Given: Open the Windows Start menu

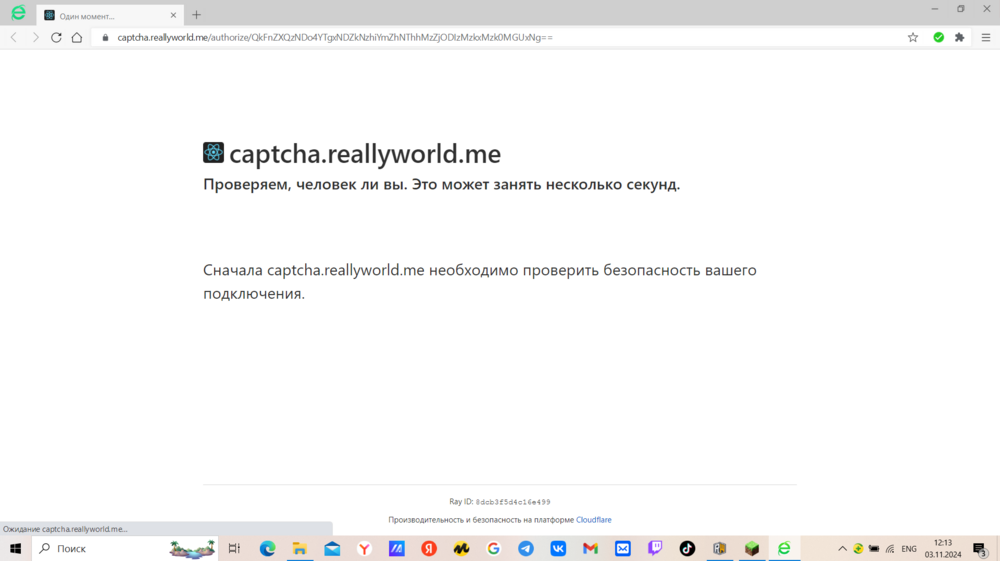Looking at the screenshot, I should coord(15,548).
